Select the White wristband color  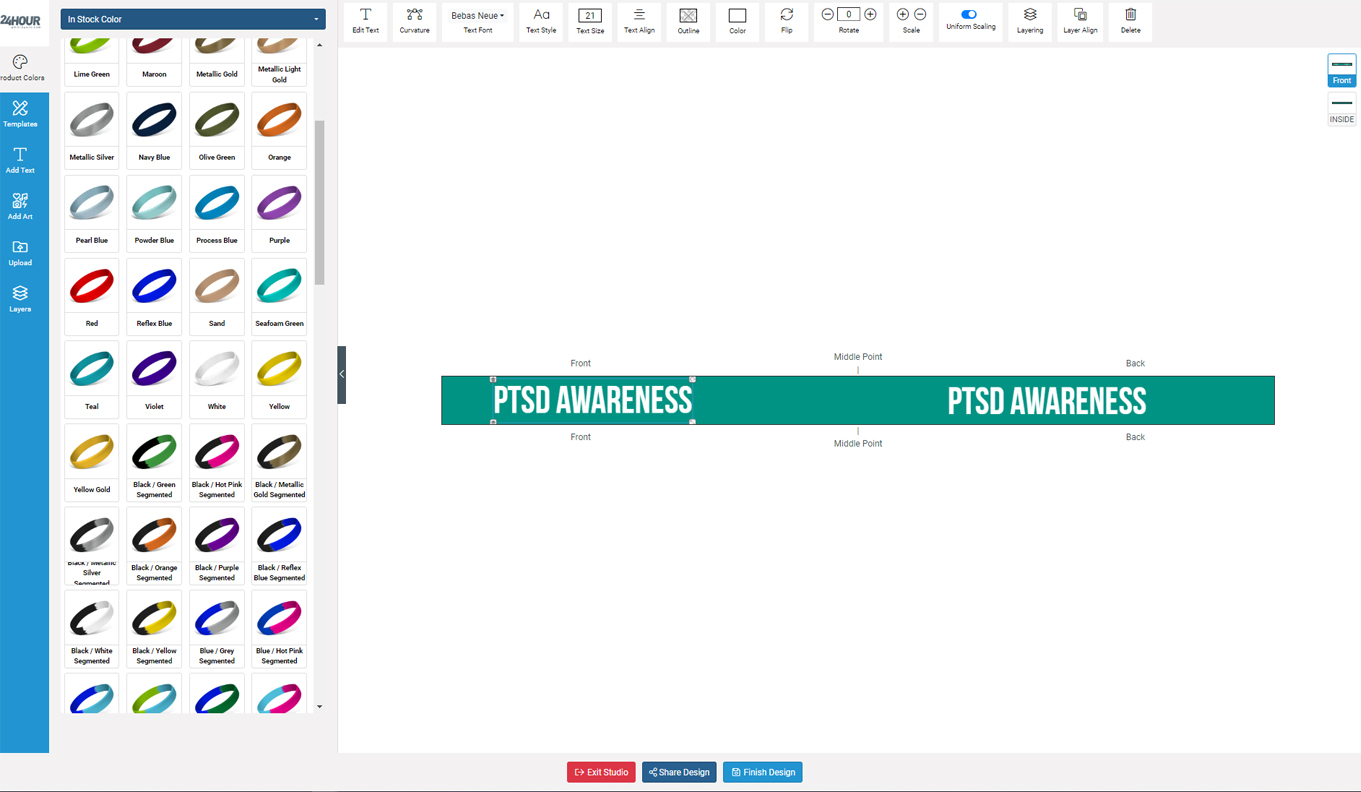coord(217,379)
